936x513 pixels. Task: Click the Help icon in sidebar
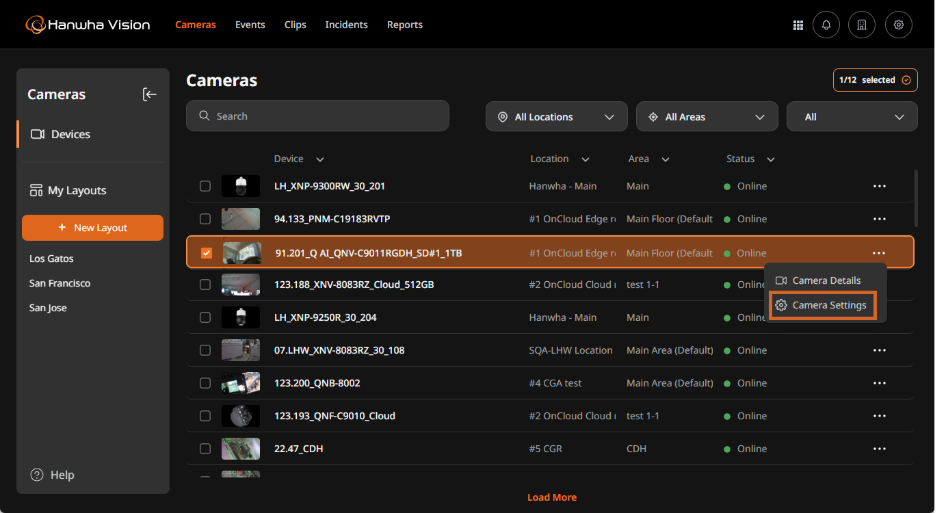coord(37,475)
